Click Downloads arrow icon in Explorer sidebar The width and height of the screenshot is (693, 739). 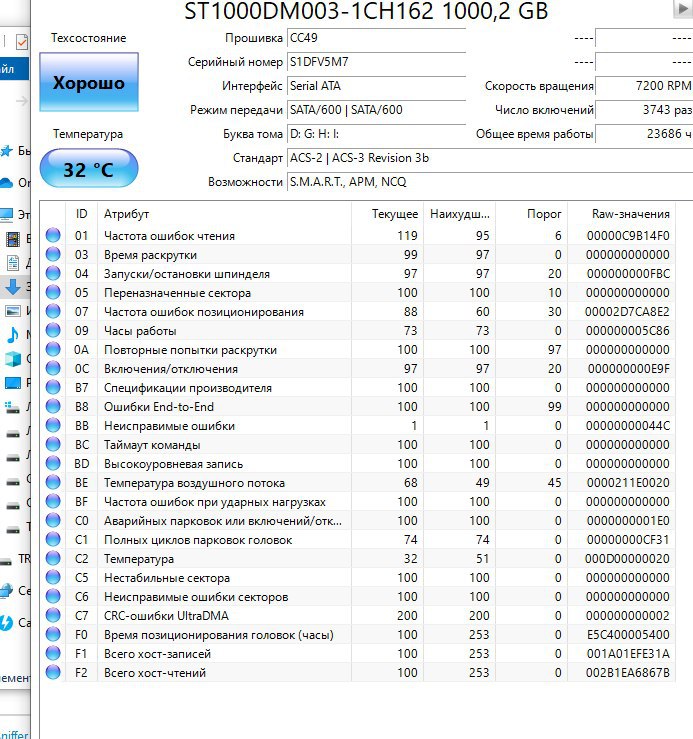coord(13,287)
